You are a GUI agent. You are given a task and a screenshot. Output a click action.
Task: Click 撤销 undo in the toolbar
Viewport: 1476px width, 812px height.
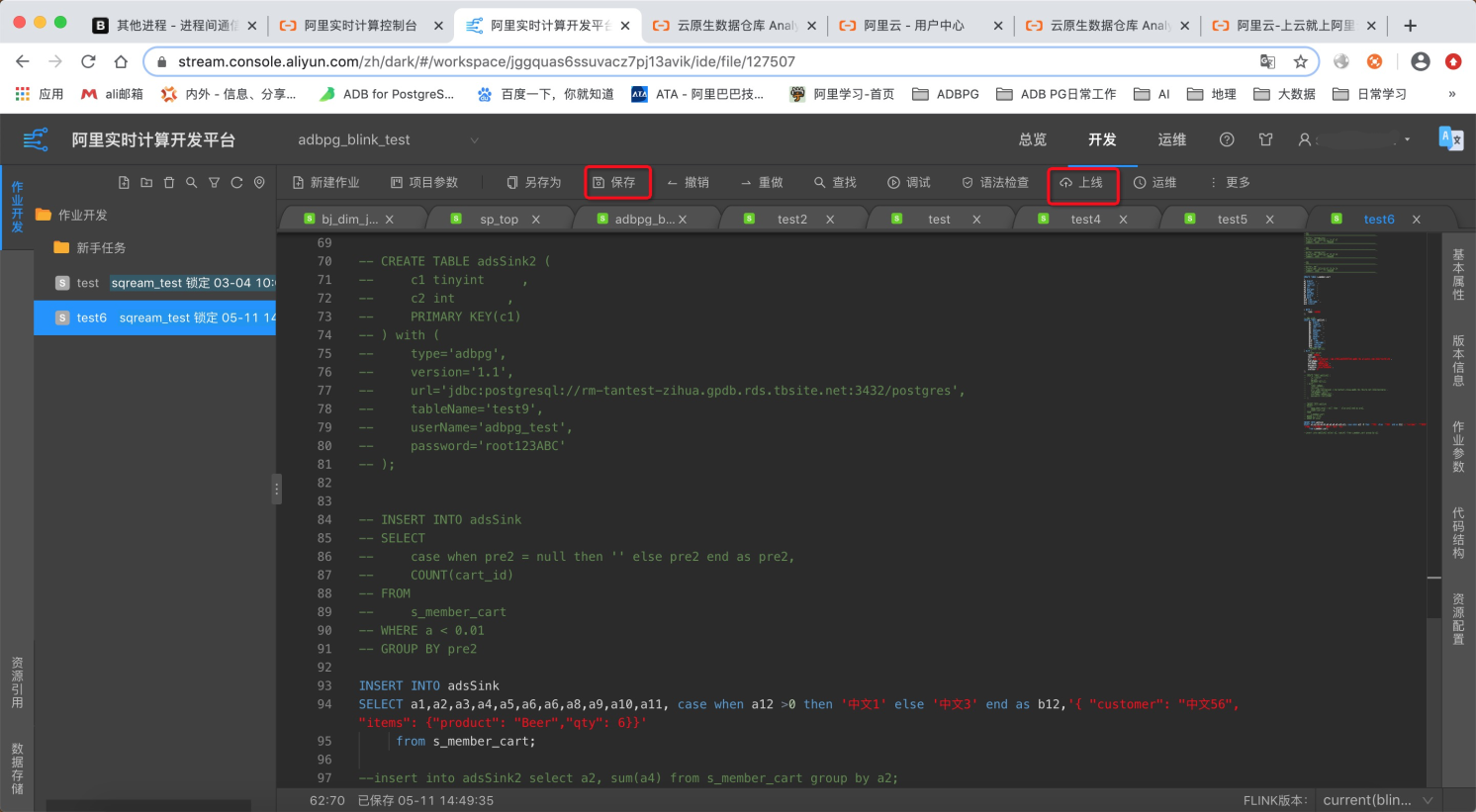click(688, 183)
